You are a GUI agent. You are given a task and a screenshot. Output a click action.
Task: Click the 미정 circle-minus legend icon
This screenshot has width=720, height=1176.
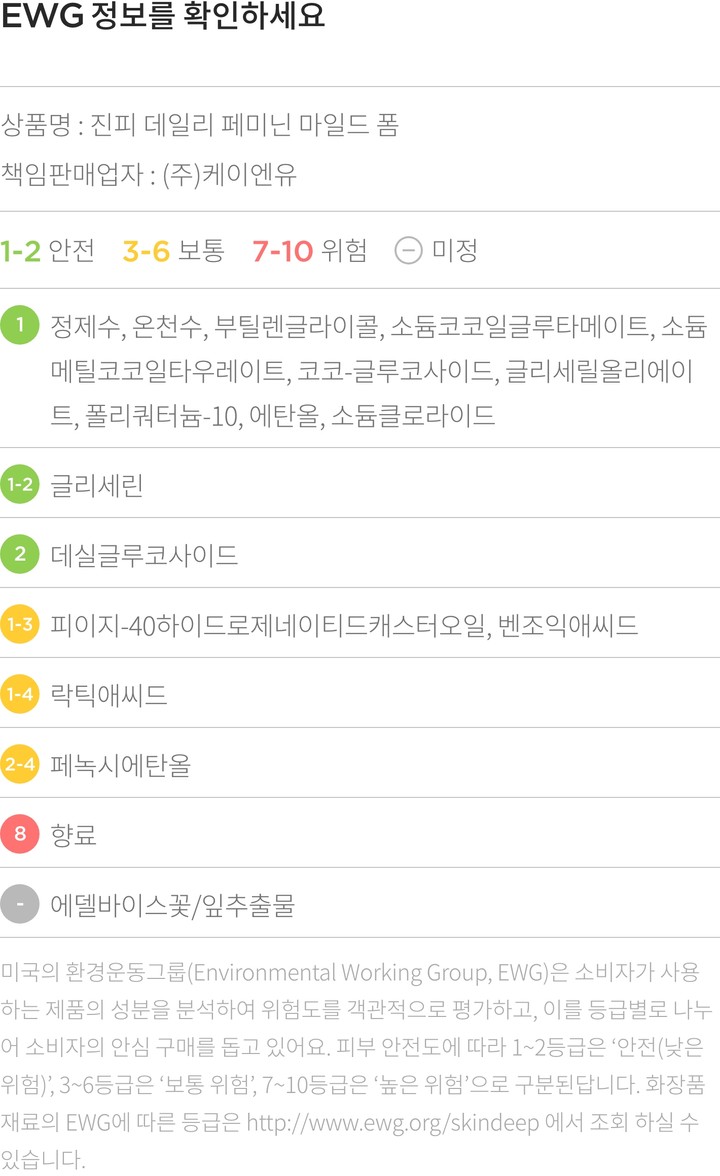[x=408, y=250]
